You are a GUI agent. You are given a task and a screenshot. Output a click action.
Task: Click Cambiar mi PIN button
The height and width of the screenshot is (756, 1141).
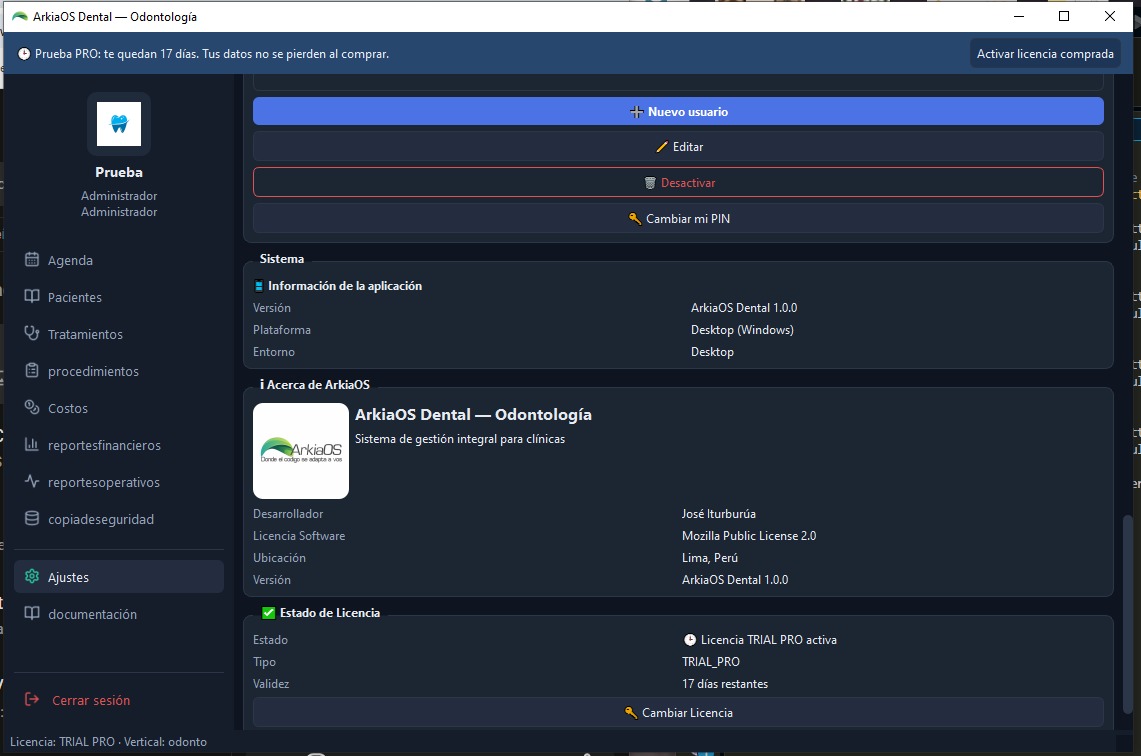pos(678,218)
